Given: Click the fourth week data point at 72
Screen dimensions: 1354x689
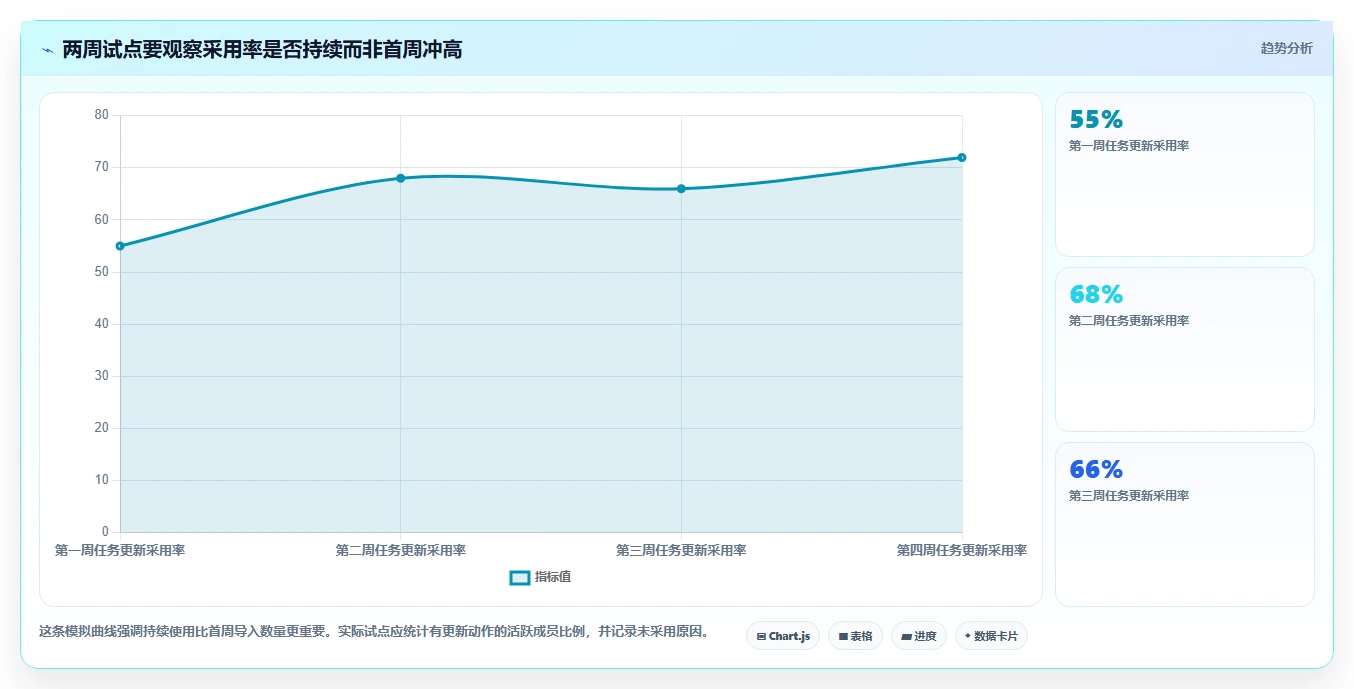Looking at the screenshot, I should tap(962, 157).
